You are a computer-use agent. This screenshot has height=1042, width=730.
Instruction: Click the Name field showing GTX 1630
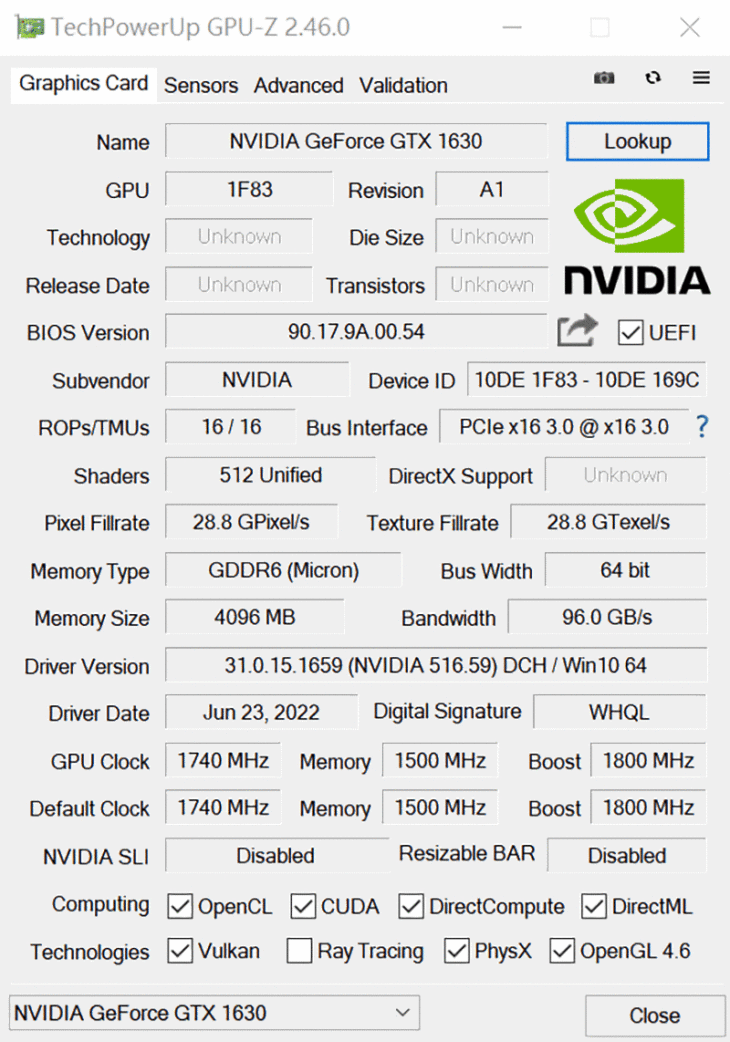356,141
